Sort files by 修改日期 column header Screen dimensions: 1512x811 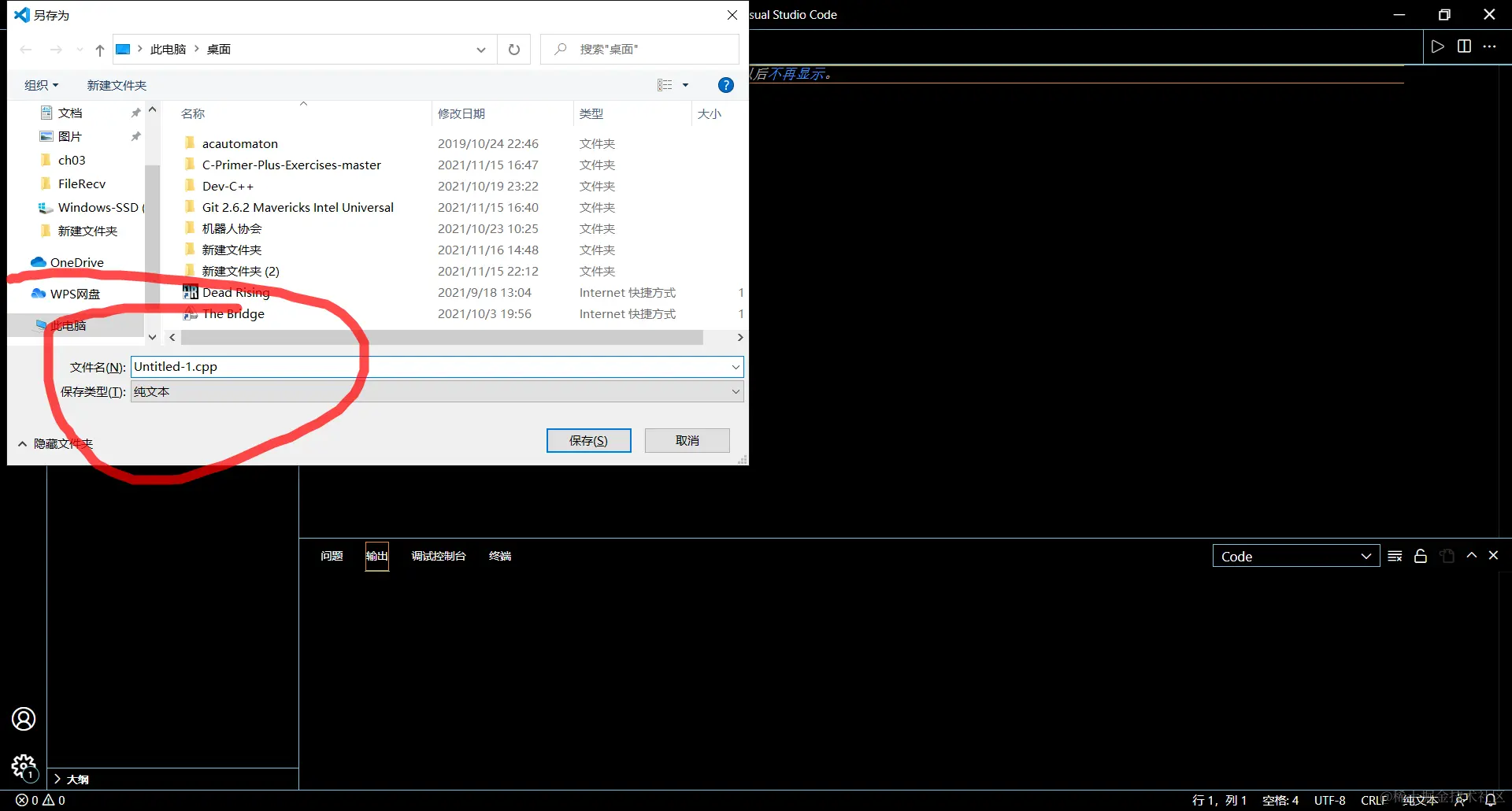click(461, 114)
